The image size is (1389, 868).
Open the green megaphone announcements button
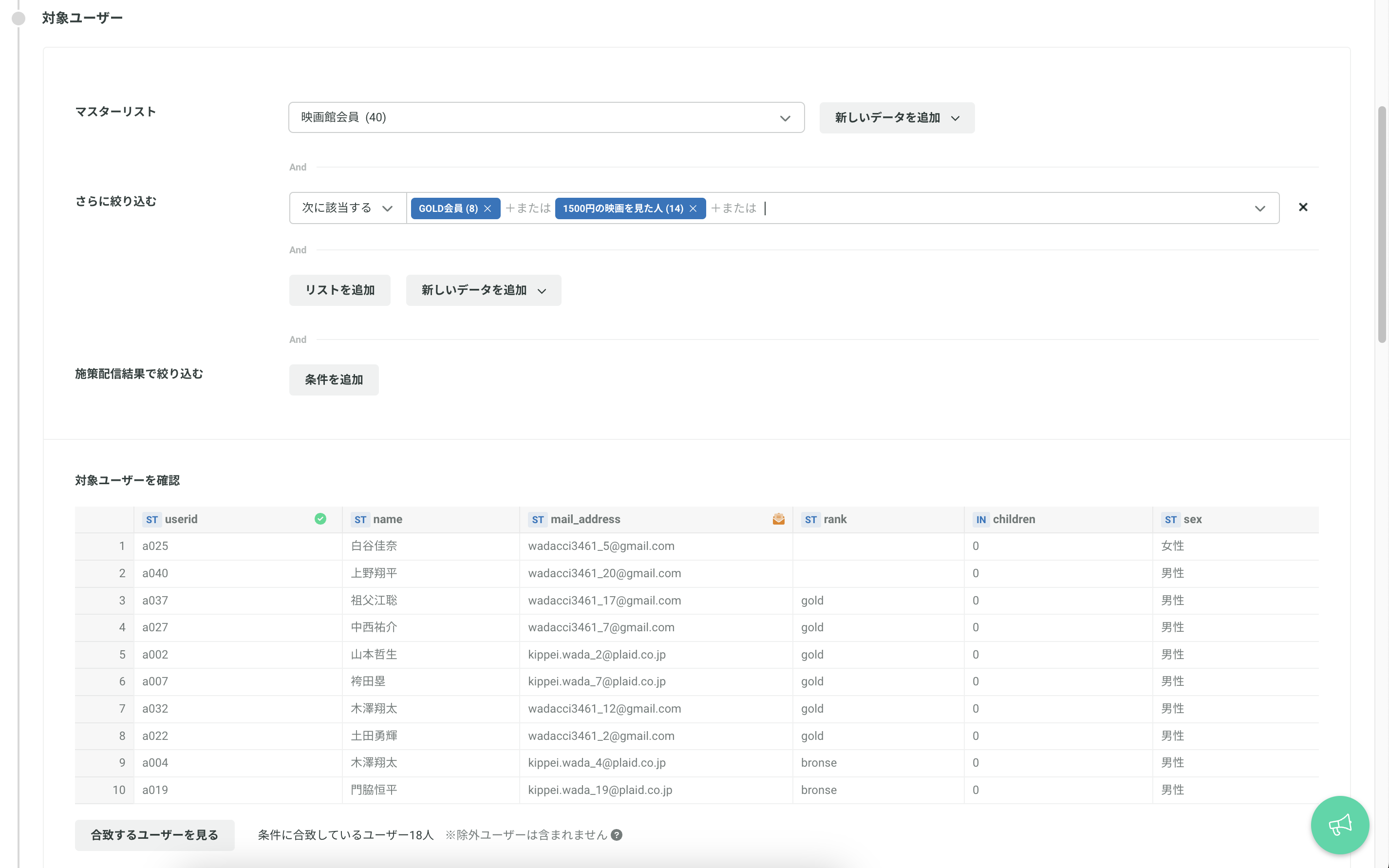pos(1340,825)
